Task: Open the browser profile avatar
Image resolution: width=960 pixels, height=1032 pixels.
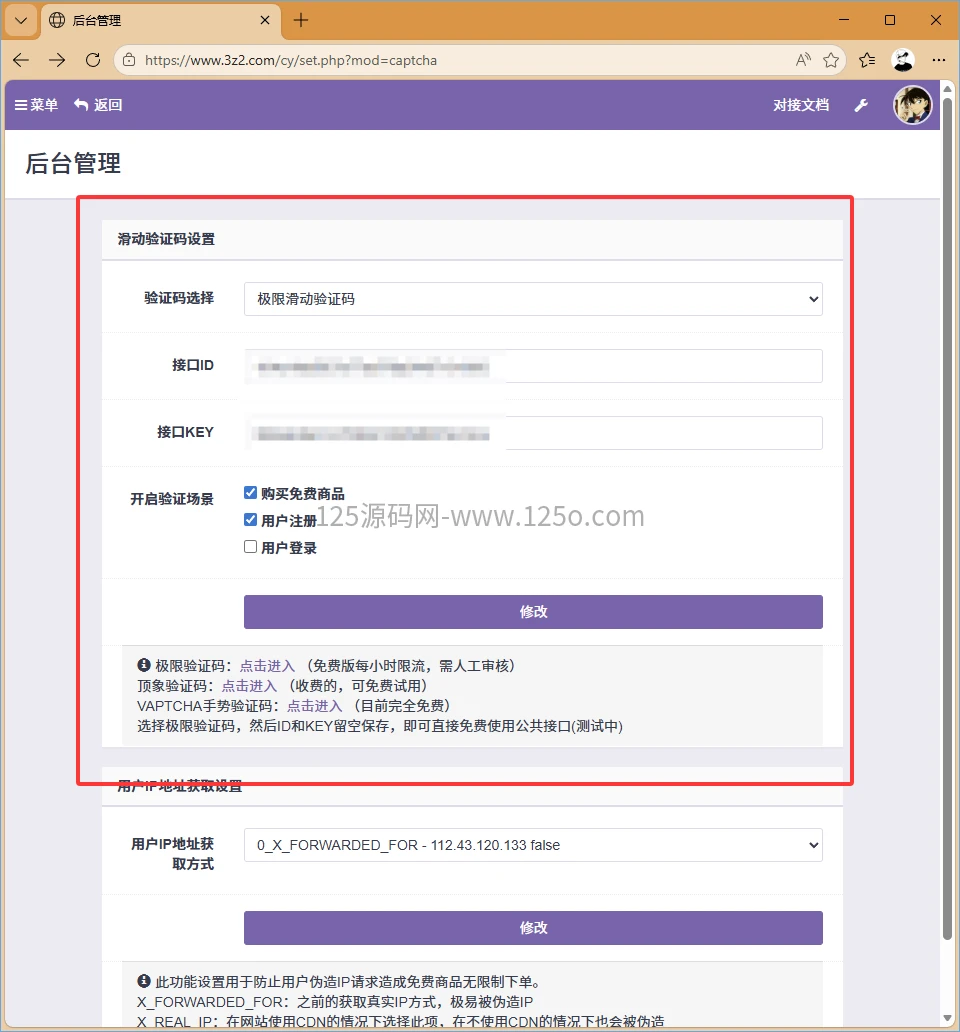Action: coord(903,60)
